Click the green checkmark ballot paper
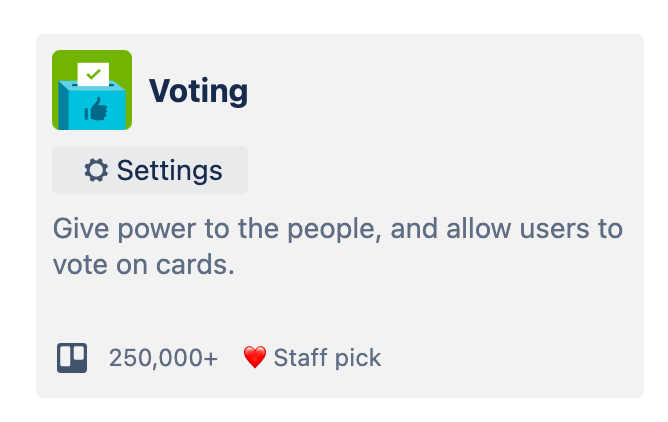Screen dimensions: 668x422 [93, 74]
